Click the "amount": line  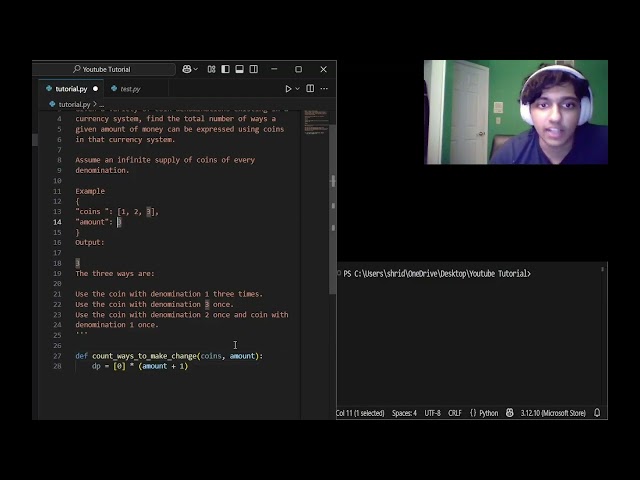(98, 222)
